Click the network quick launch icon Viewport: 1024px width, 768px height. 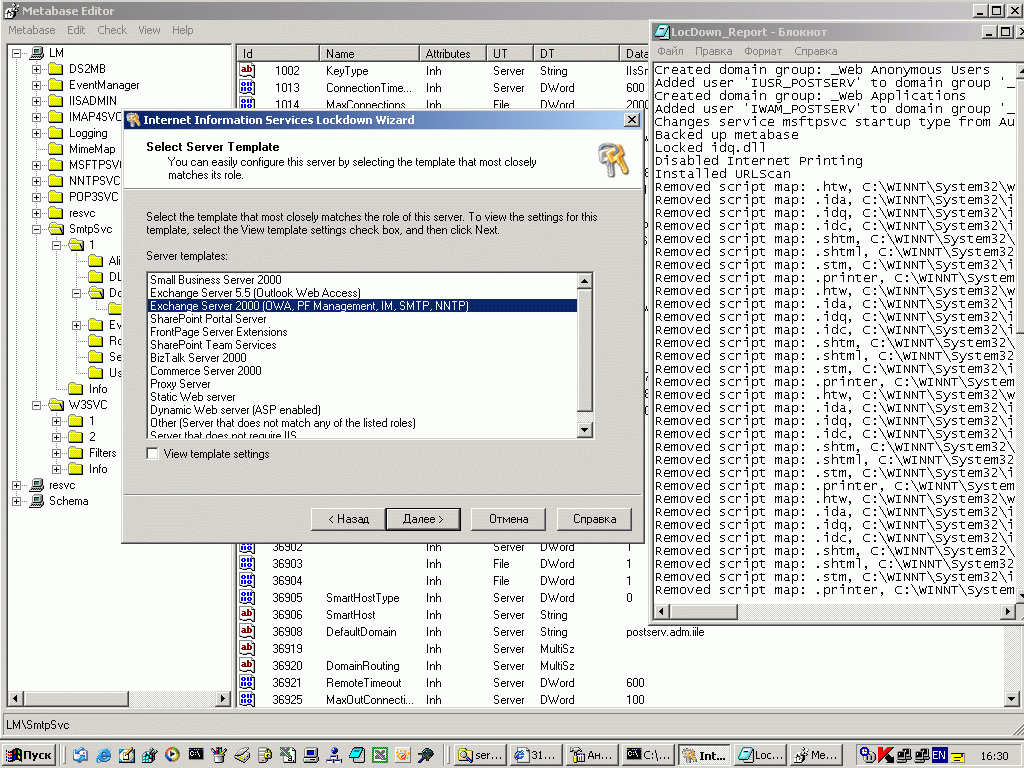(334, 755)
